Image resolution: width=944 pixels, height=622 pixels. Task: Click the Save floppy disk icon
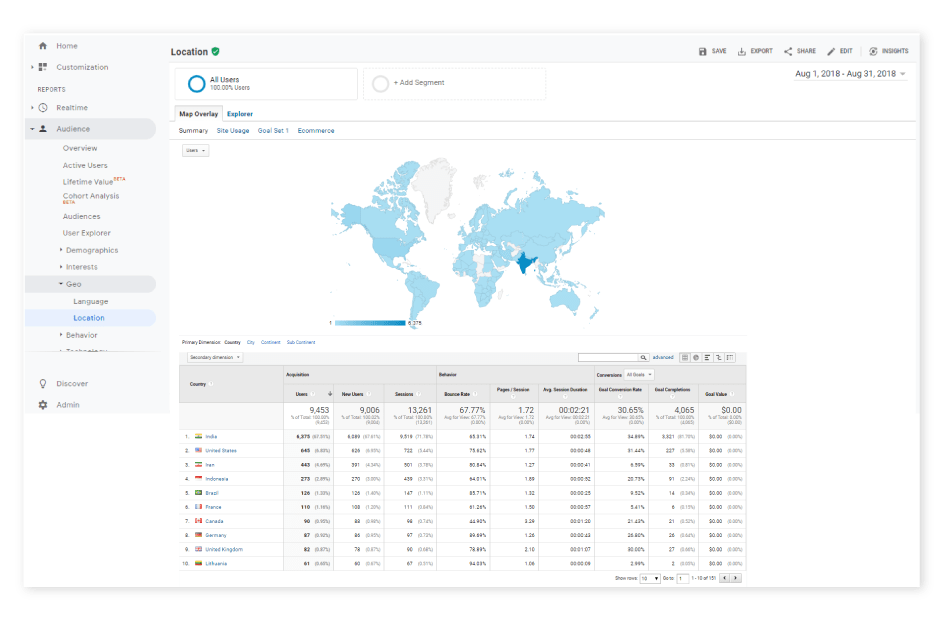(703, 52)
